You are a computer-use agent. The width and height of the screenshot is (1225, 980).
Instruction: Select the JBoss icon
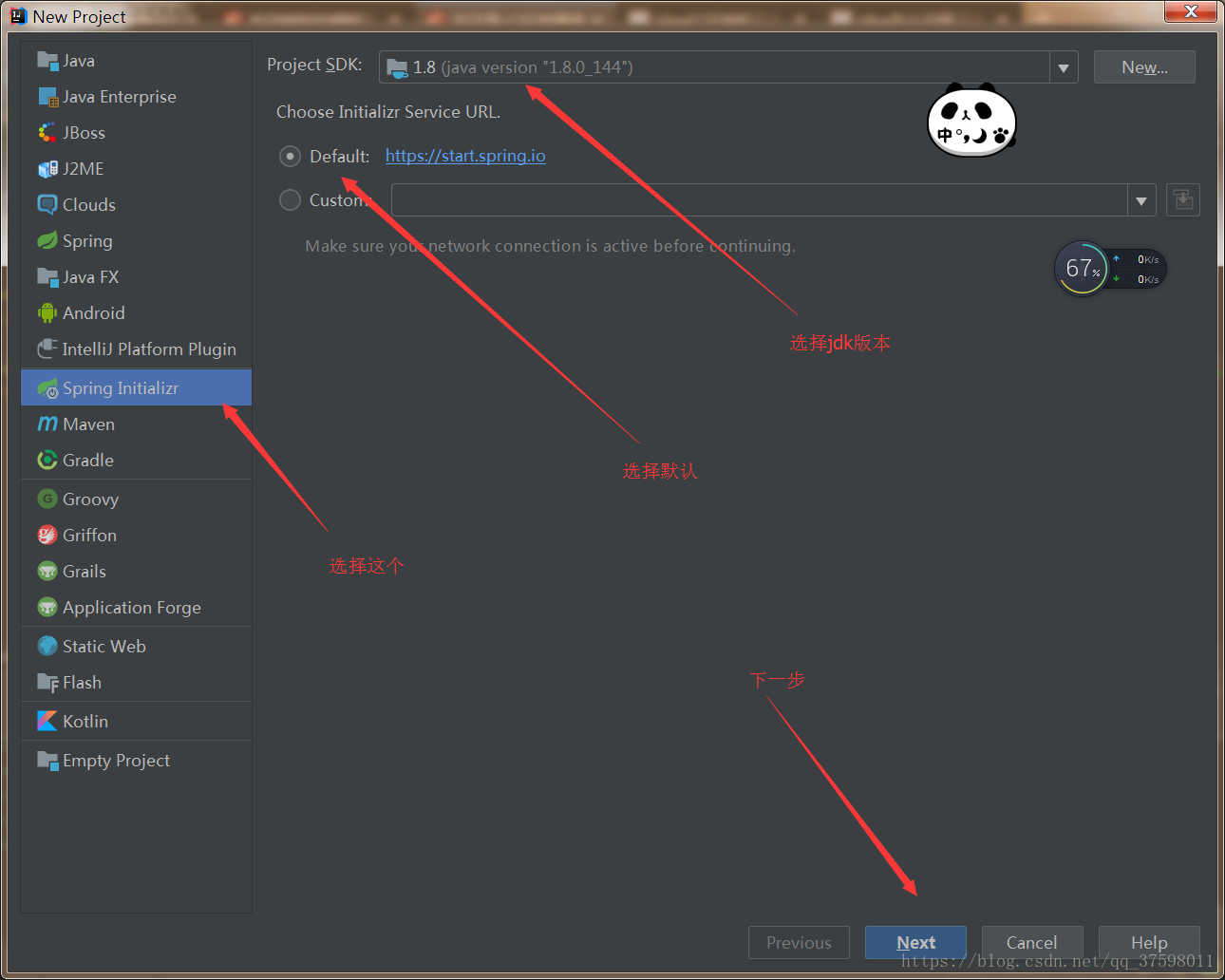(47, 133)
